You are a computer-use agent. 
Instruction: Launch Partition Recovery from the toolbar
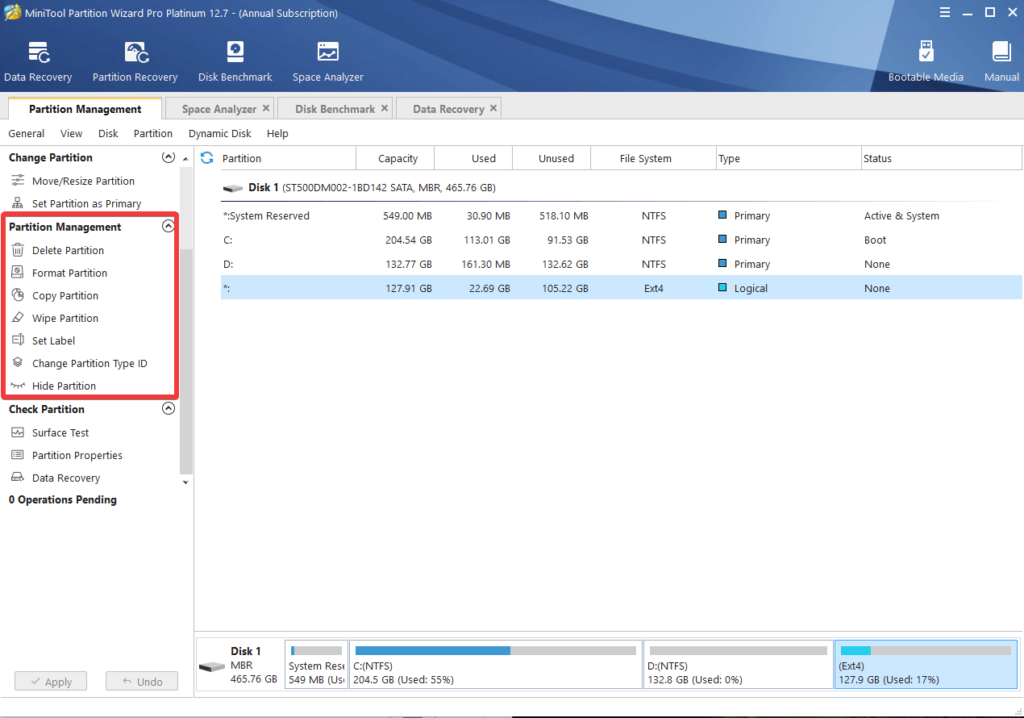coord(135,52)
